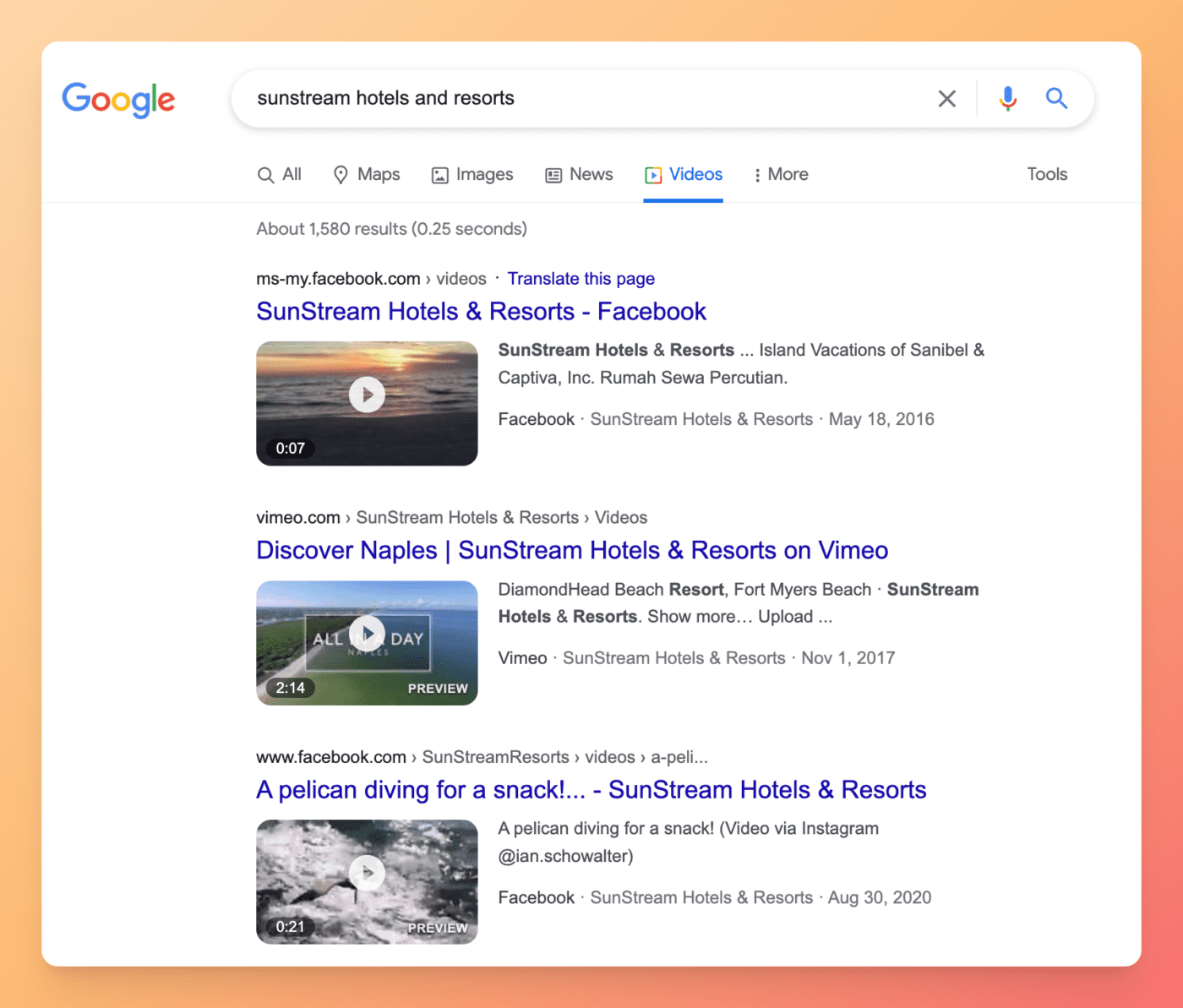Click the Images tab icon

439,174
